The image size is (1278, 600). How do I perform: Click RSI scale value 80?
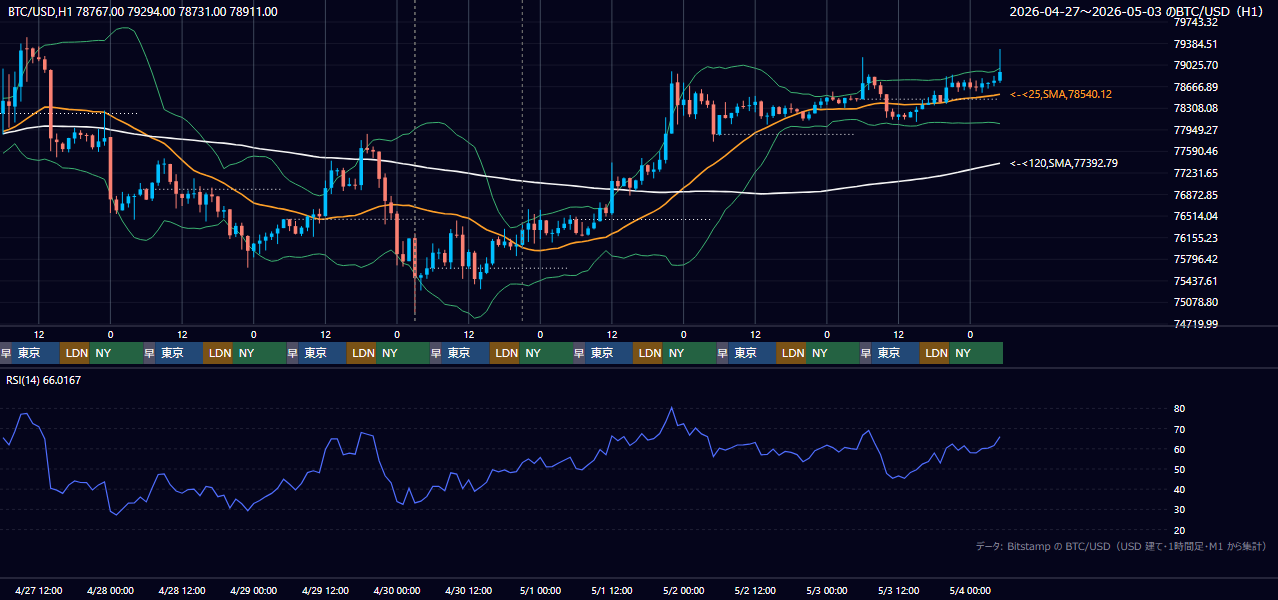point(1179,409)
